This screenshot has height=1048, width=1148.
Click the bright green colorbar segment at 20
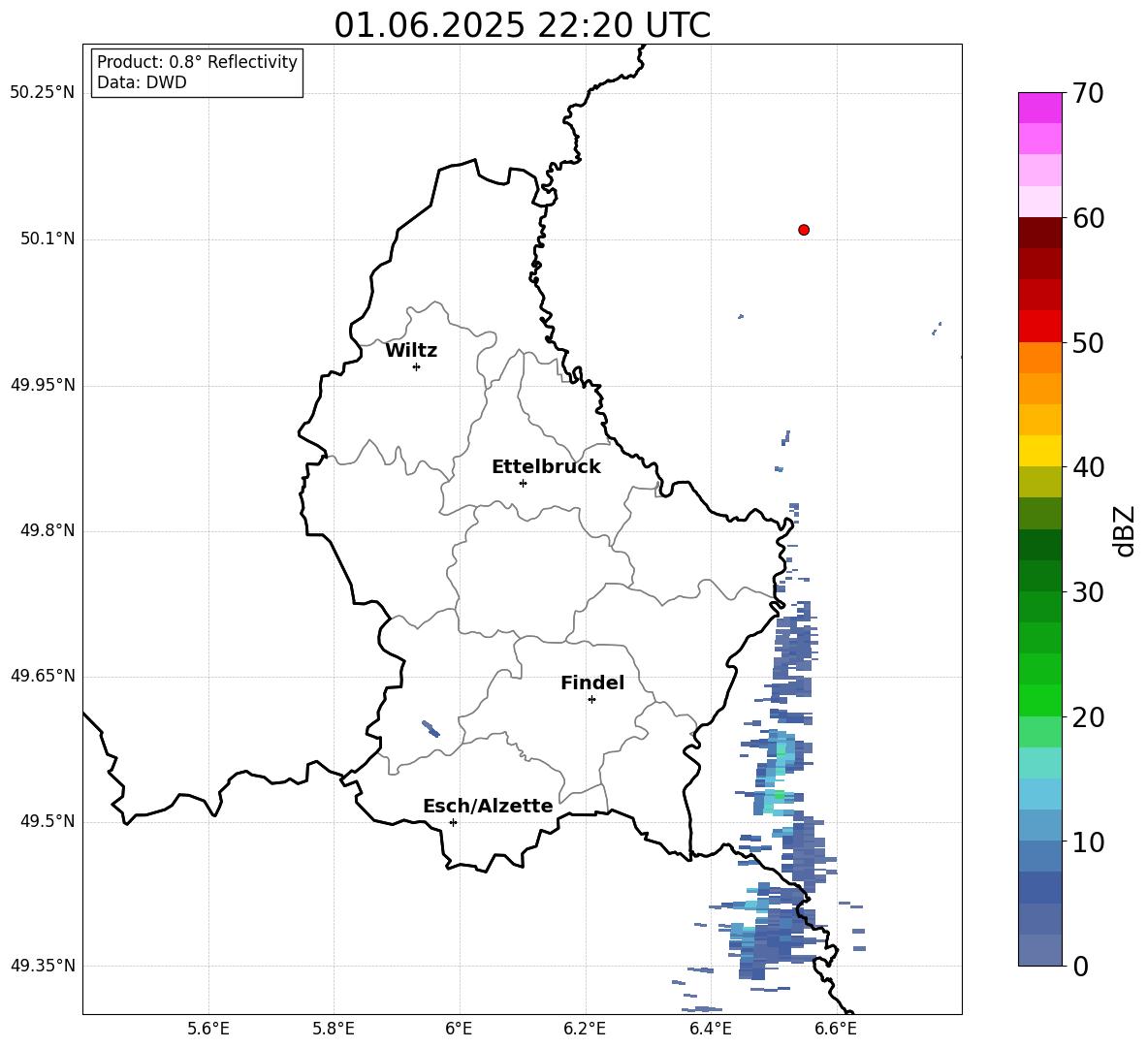click(1039, 700)
